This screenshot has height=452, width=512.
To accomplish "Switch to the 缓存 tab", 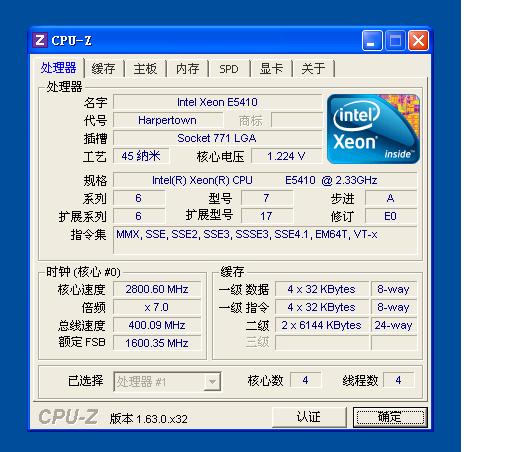I will point(104,69).
